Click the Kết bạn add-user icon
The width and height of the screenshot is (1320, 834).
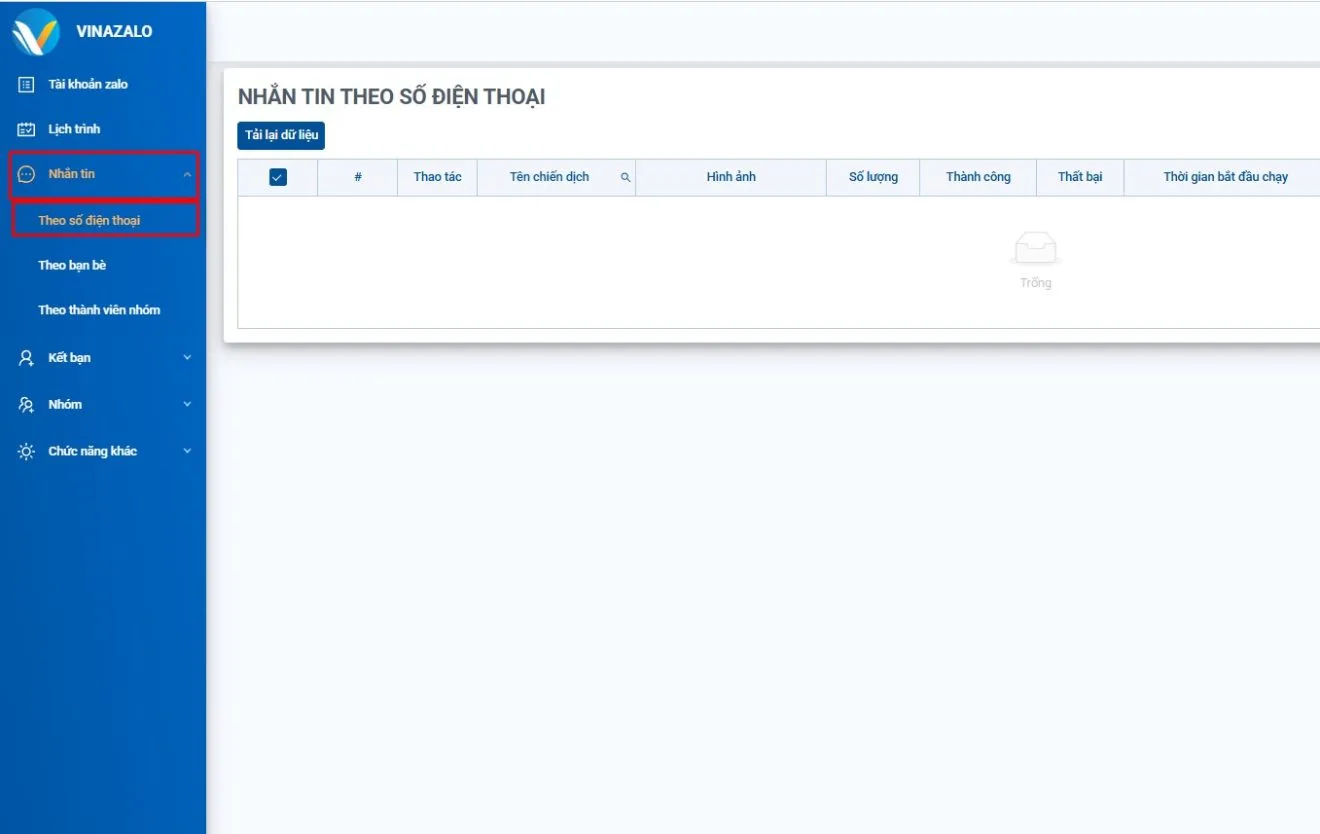coord(27,358)
